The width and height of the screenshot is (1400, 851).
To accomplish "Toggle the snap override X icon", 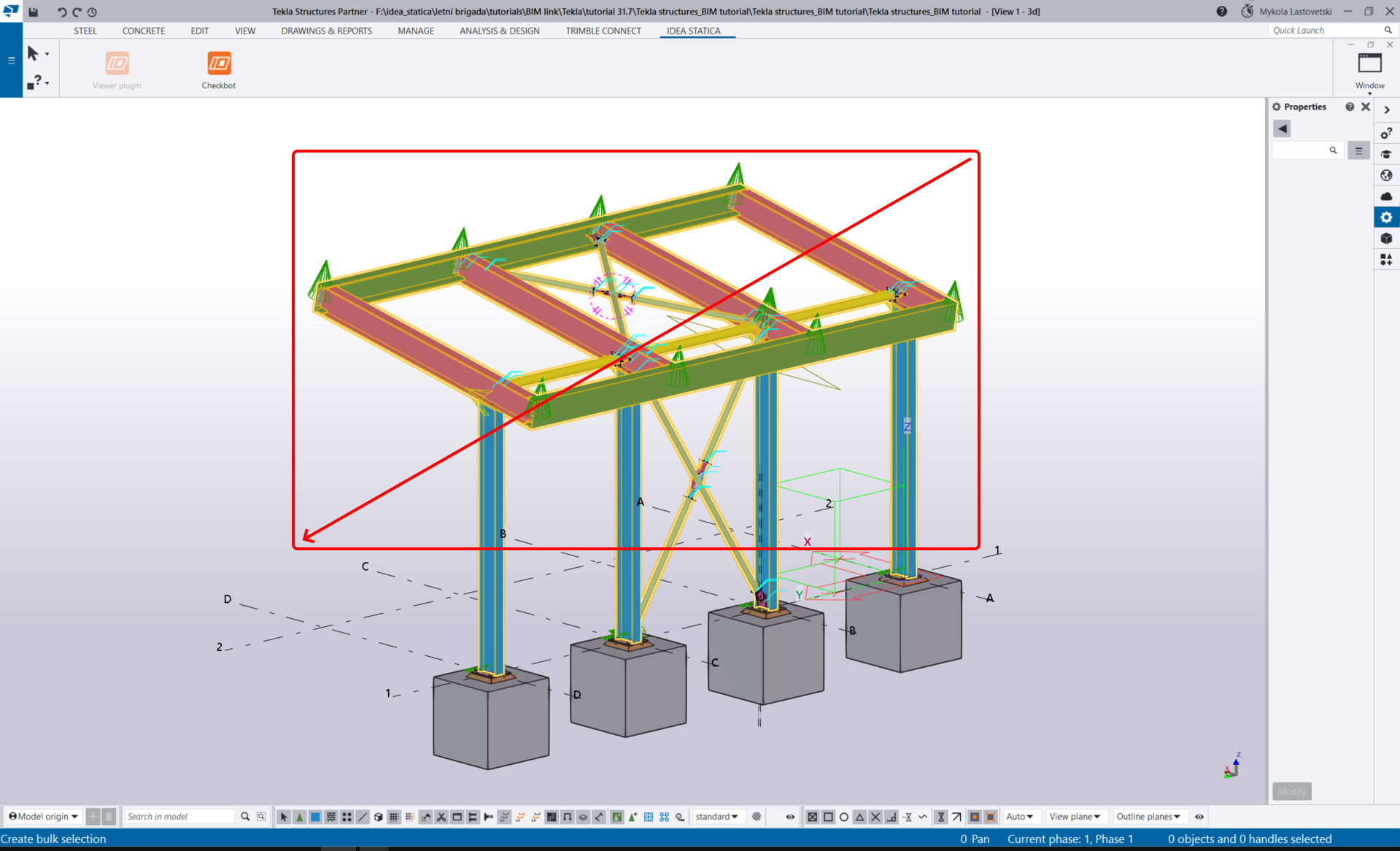I will (x=875, y=817).
